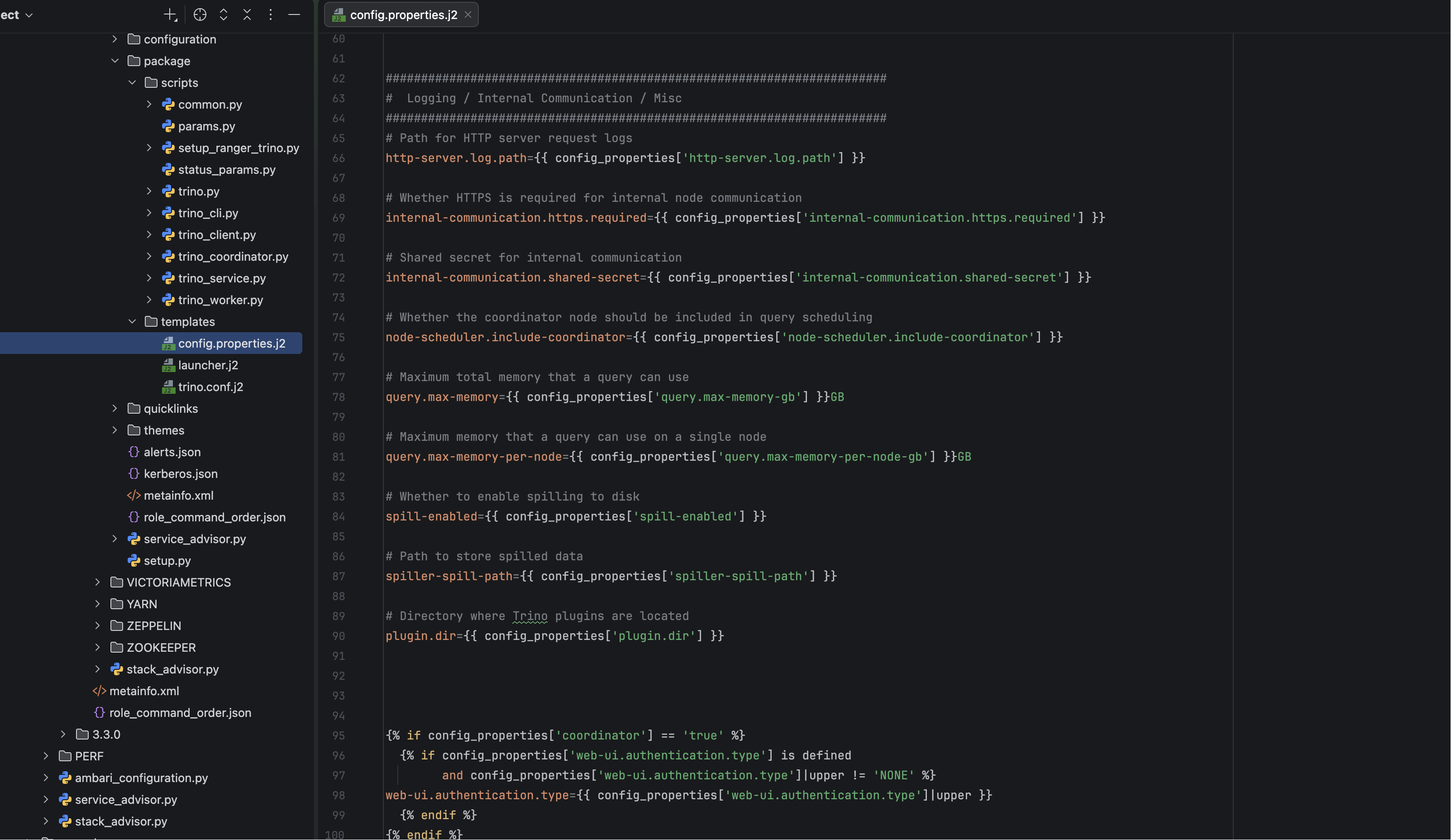The image size is (1451, 840).
Task: Expand the ZOOKEEPER folder
Action: pyautogui.click(x=97, y=648)
